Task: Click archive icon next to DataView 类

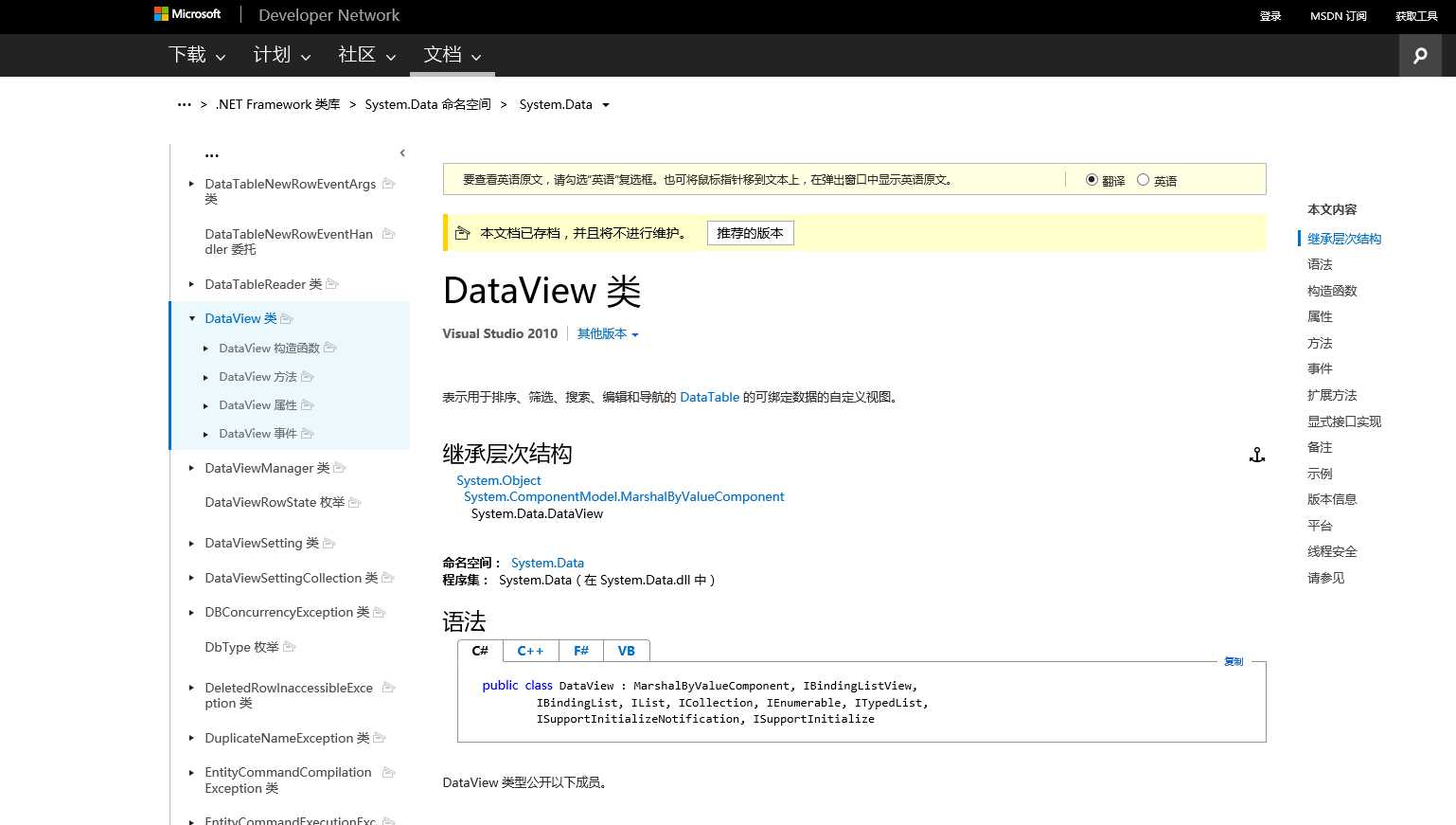Action: point(287,318)
